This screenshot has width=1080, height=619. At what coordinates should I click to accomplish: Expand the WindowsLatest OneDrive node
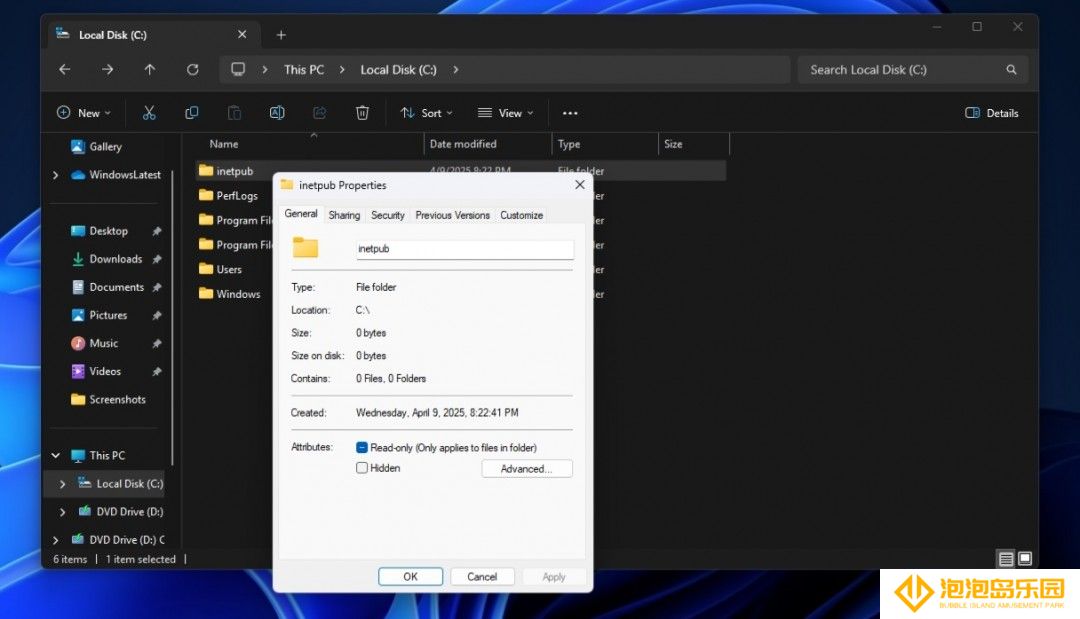56,175
